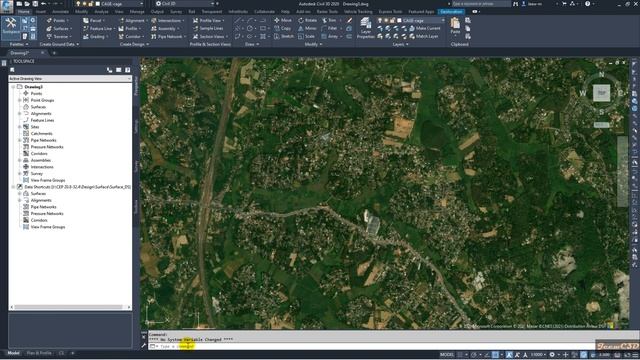This screenshot has height=360, width=640.
Task: Expand Create Design panel dropdown
Action: pos(134,44)
